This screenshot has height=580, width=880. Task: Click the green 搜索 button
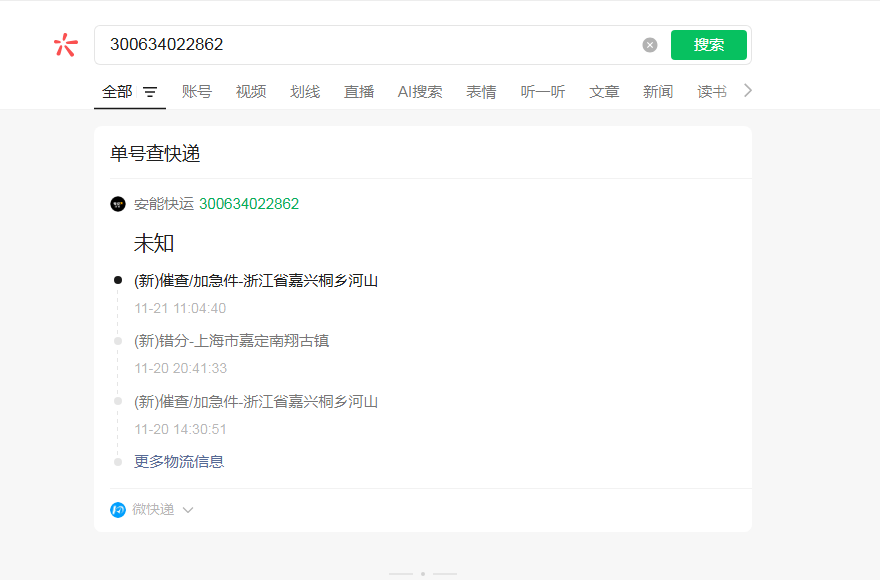click(x=708, y=45)
